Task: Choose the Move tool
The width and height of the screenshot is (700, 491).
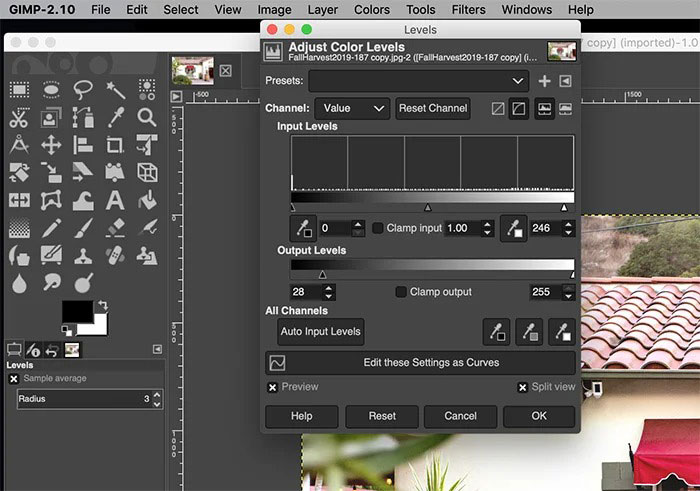Action: [x=51, y=146]
